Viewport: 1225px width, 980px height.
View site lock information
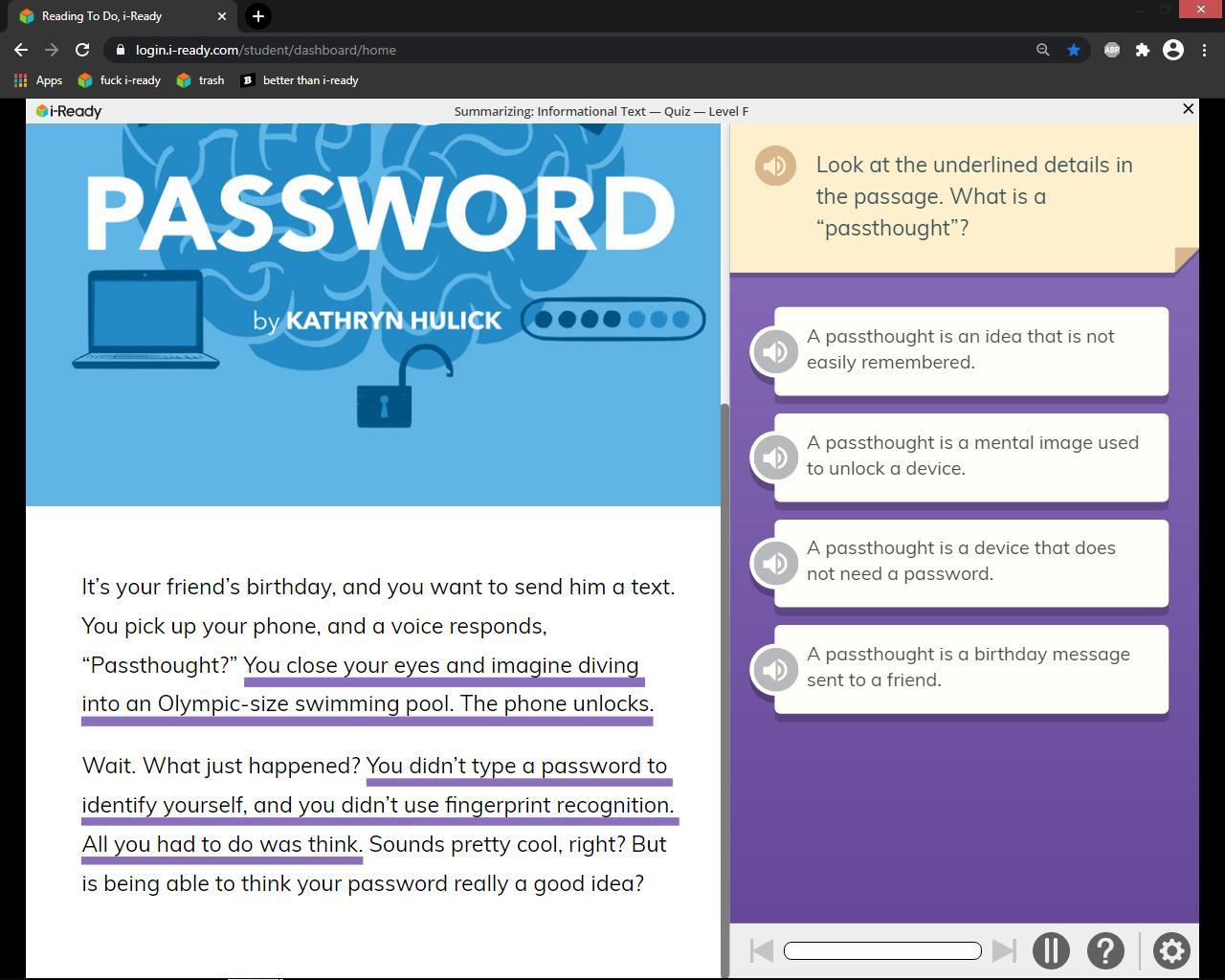[x=119, y=50]
